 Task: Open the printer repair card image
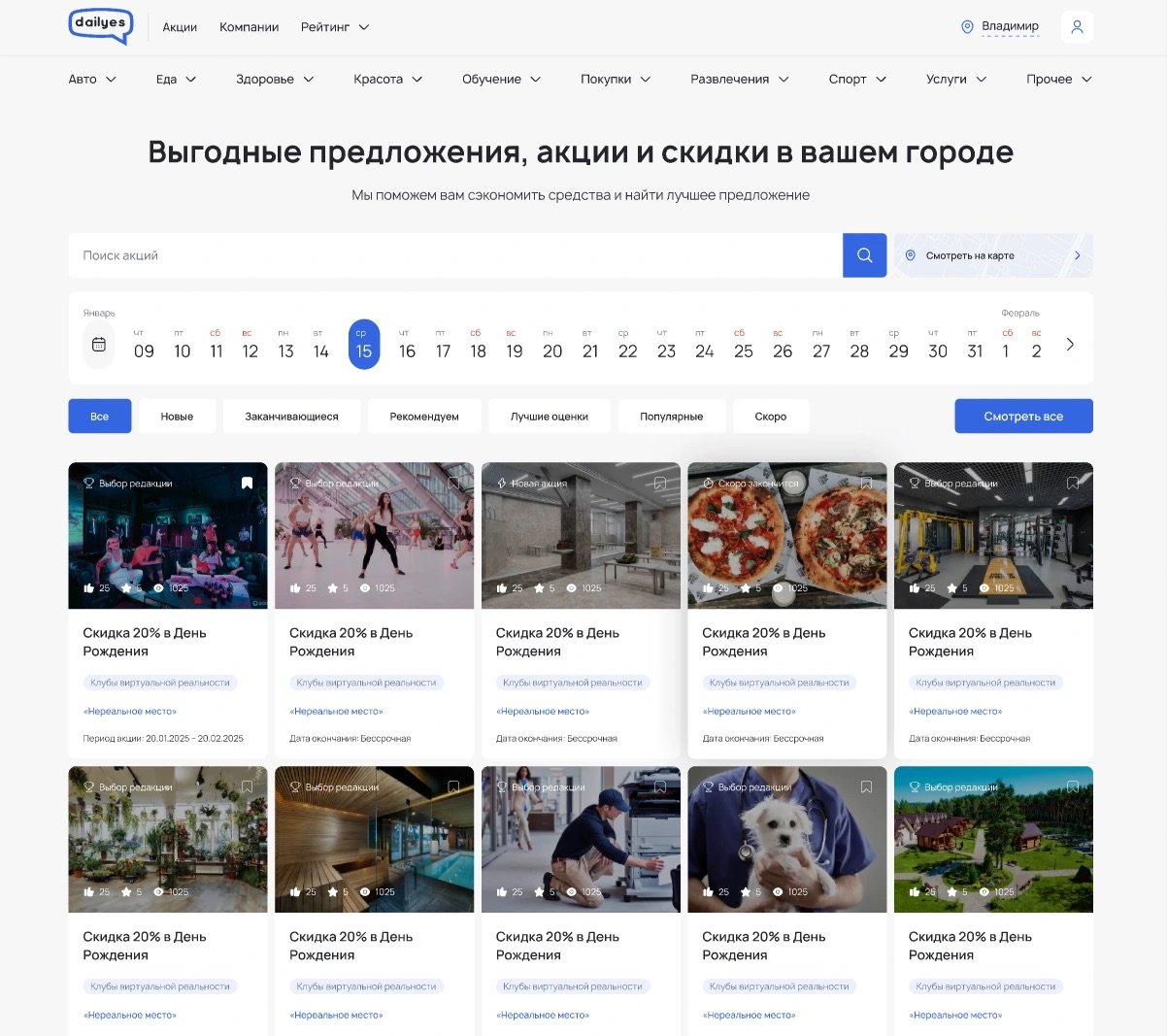(581, 840)
